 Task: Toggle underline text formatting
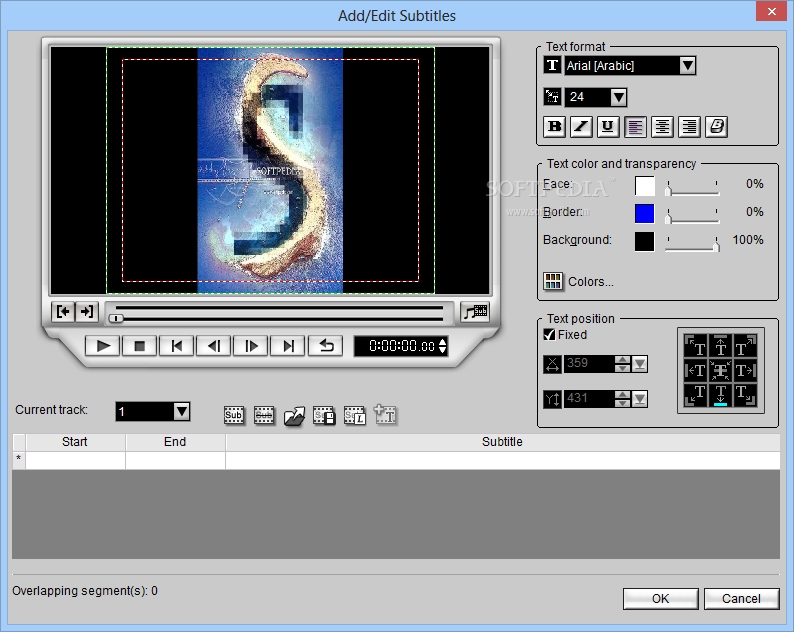(x=608, y=127)
